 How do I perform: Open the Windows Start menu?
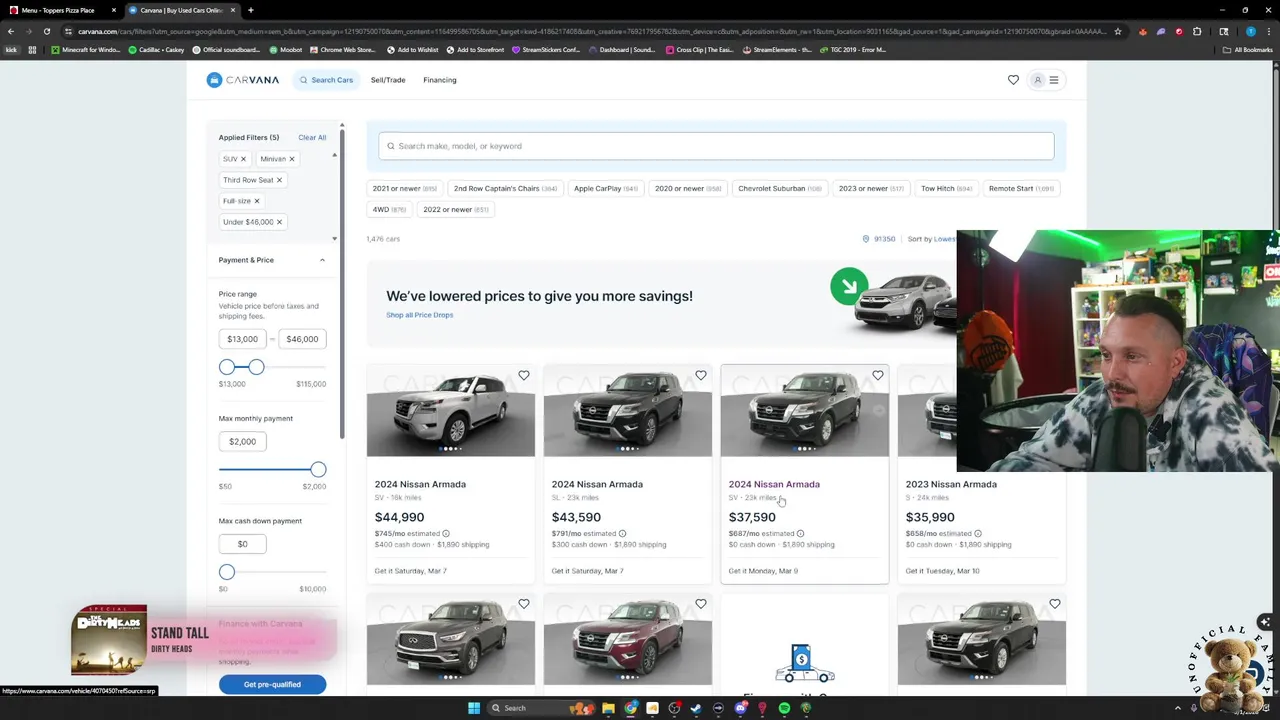(474, 708)
